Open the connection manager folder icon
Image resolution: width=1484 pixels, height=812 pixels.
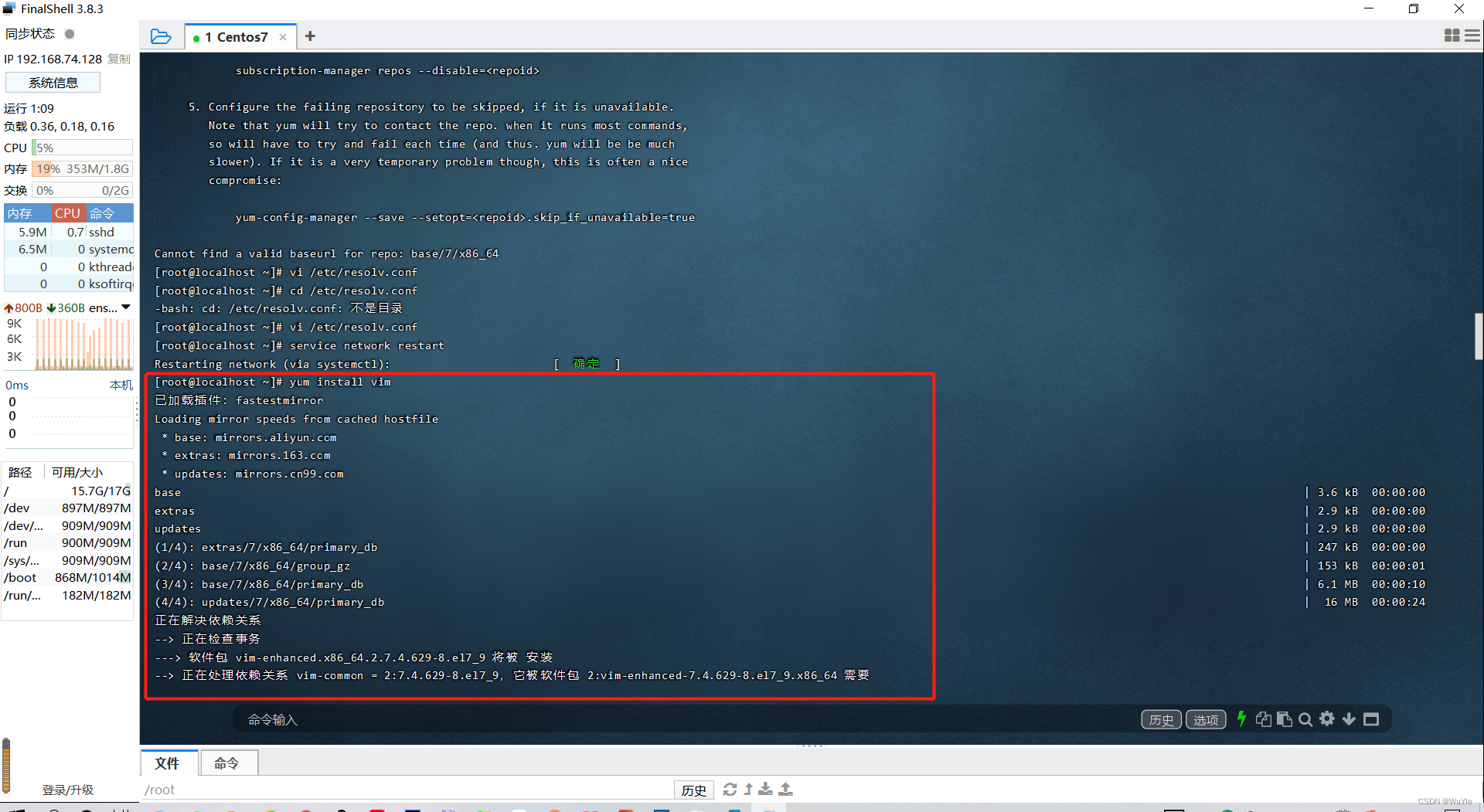tap(162, 36)
